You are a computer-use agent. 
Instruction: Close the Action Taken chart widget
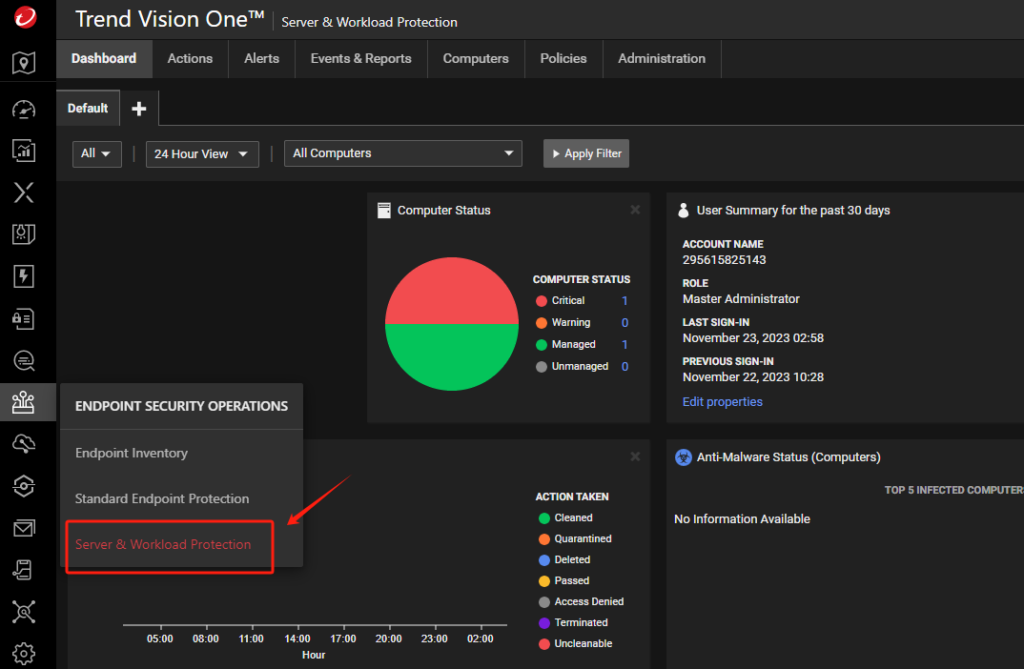(x=635, y=457)
